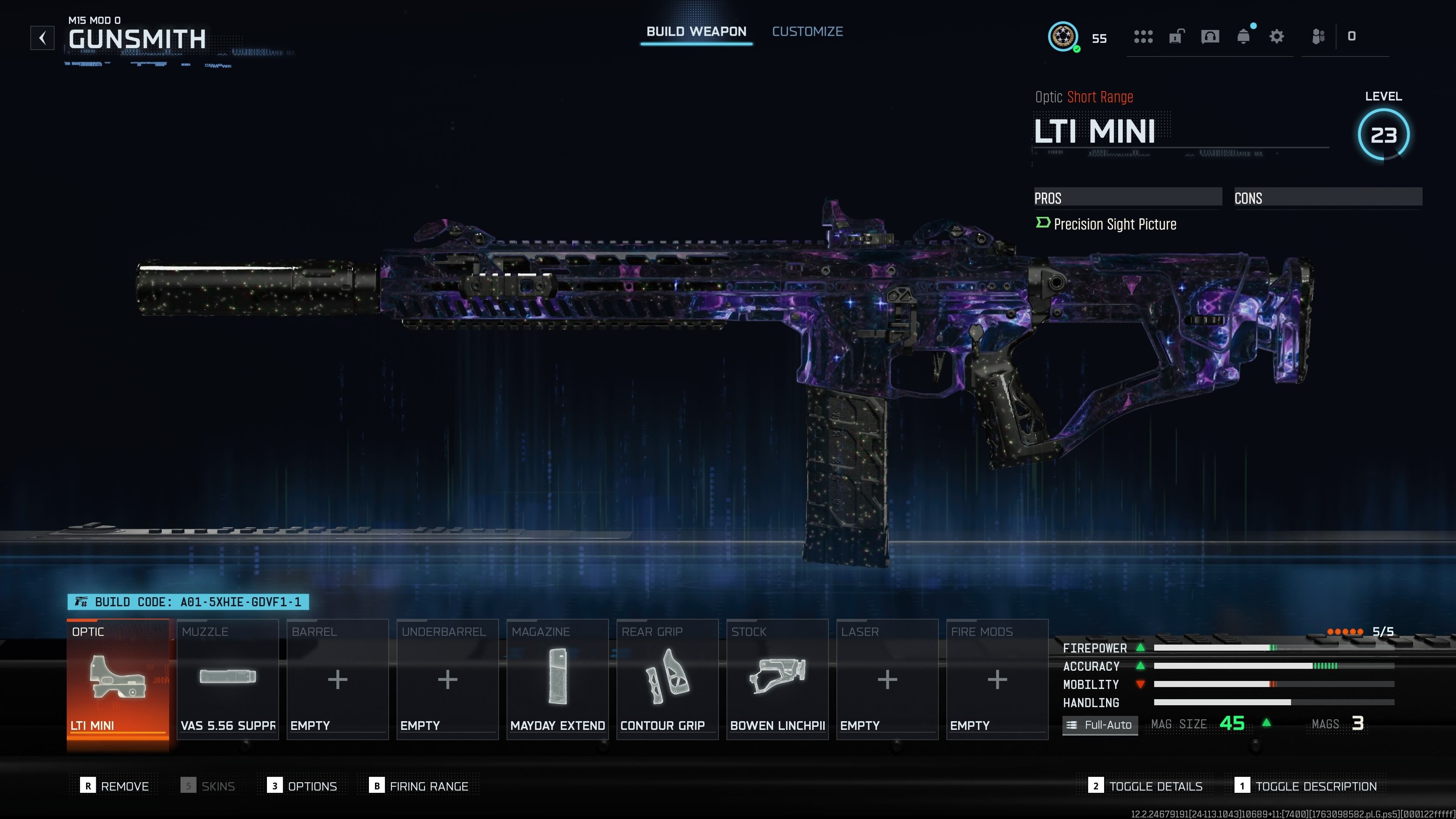
Task: Open settings with the gear icon
Action: point(1276,37)
